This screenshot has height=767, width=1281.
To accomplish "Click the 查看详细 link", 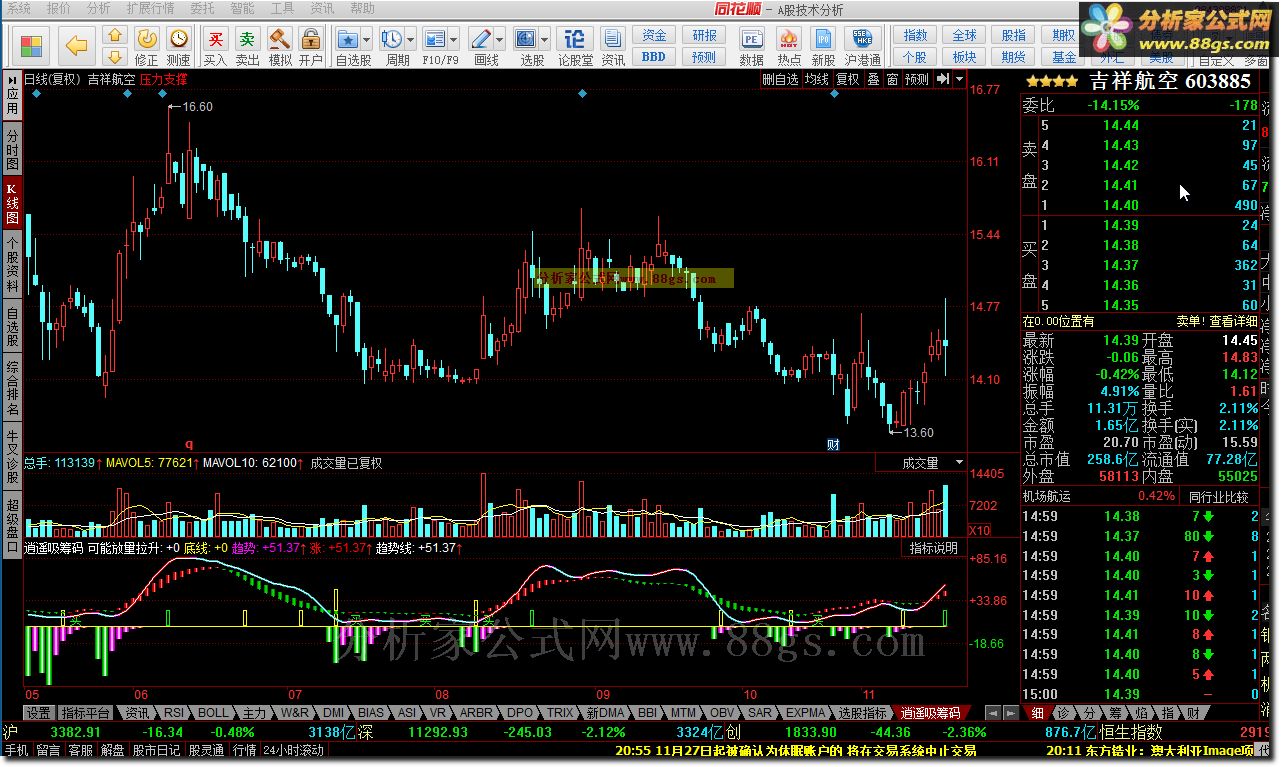I will pyautogui.click(x=1233, y=321).
